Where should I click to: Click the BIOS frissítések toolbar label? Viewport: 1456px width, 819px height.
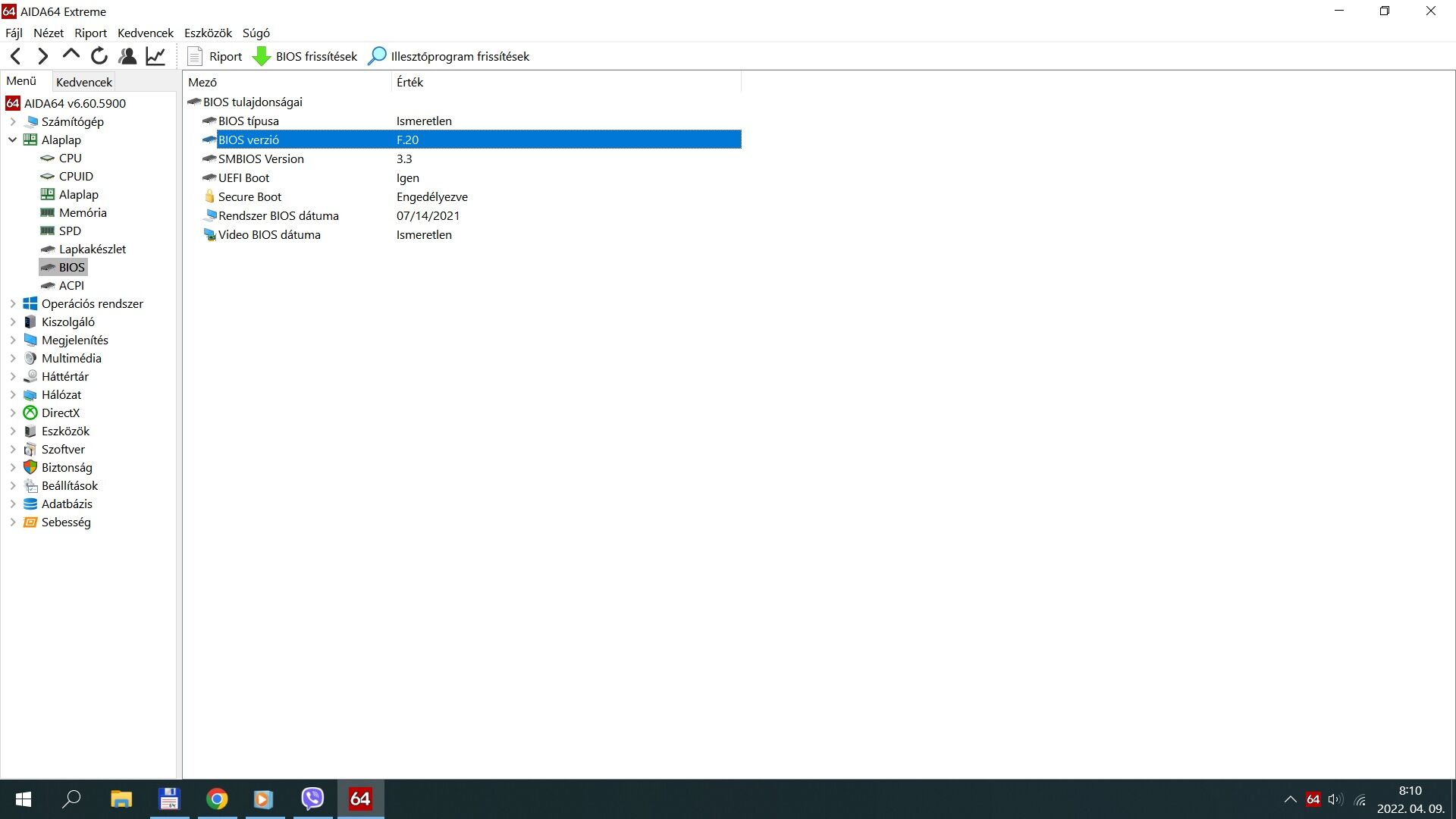point(316,56)
